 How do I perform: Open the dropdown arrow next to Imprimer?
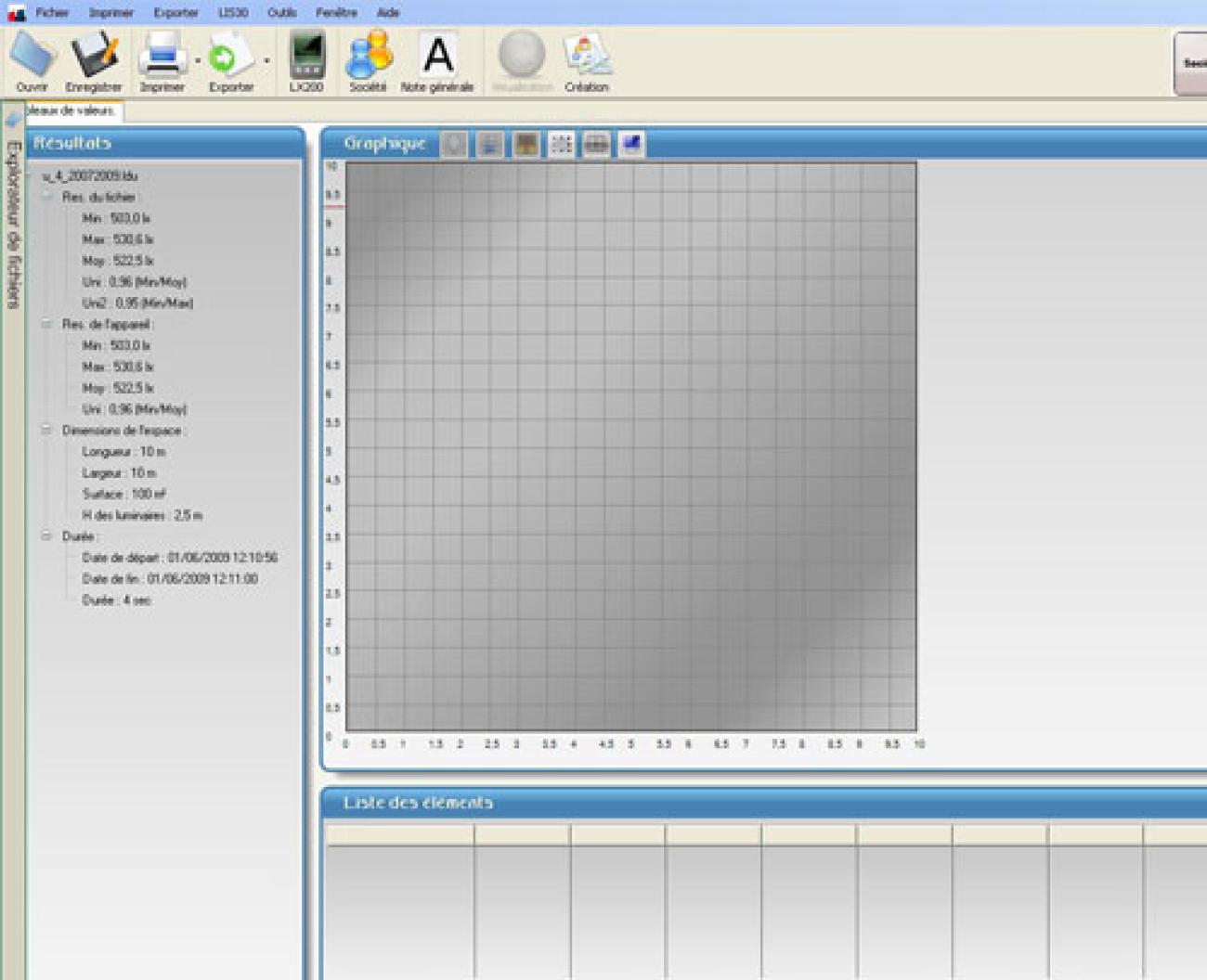pos(198,60)
